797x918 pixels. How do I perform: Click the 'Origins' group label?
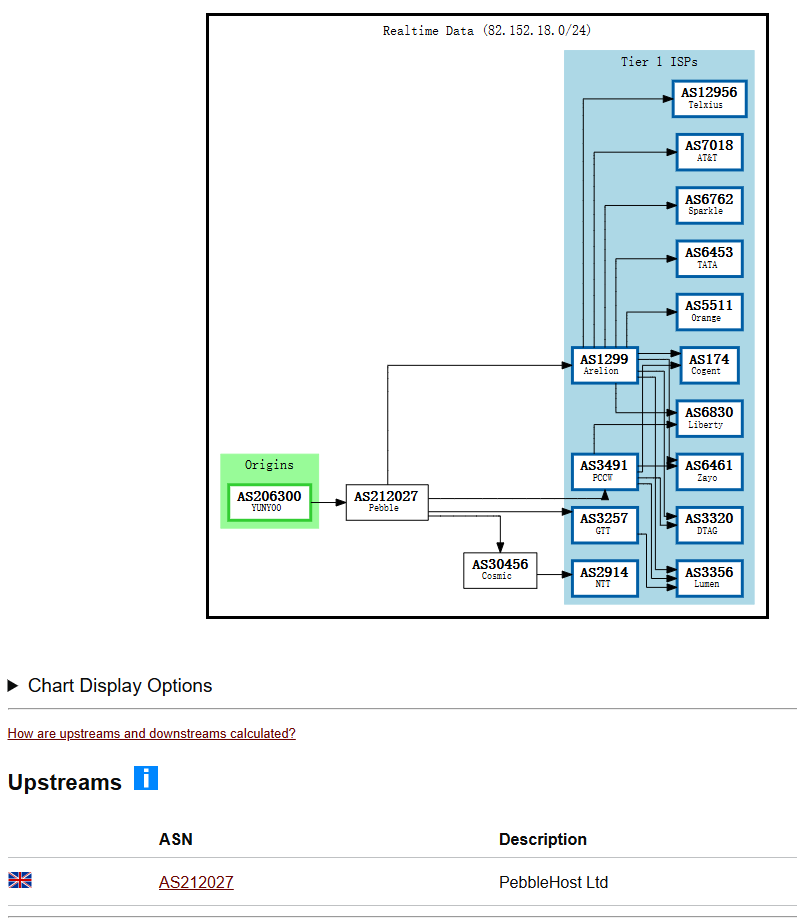pyautogui.click(x=269, y=465)
